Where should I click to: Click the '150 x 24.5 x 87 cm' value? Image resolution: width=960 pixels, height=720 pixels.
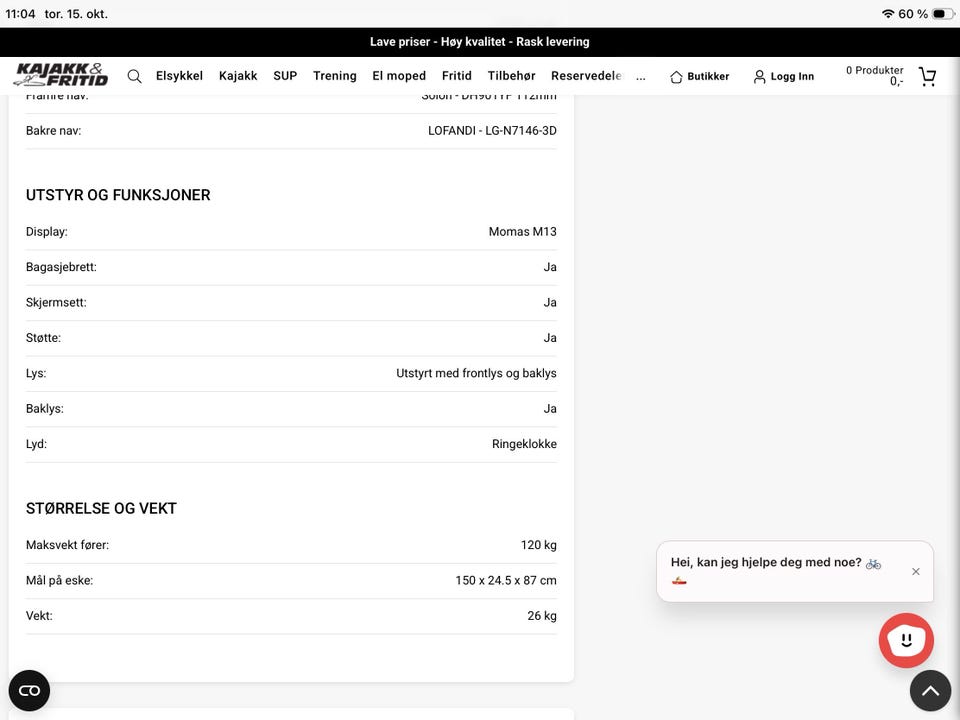pyautogui.click(x=506, y=580)
